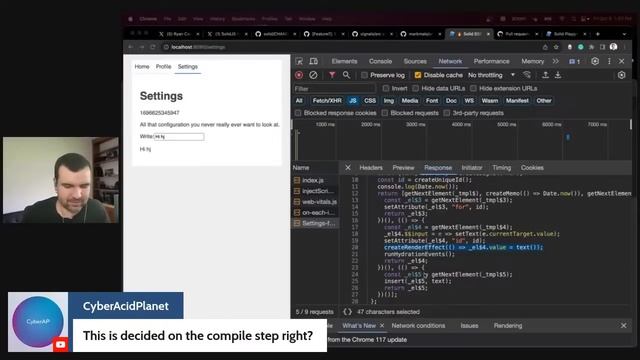The image size is (640, 360).
Task: Switch to the Sources tab
Action: click(x=415, y=61)
